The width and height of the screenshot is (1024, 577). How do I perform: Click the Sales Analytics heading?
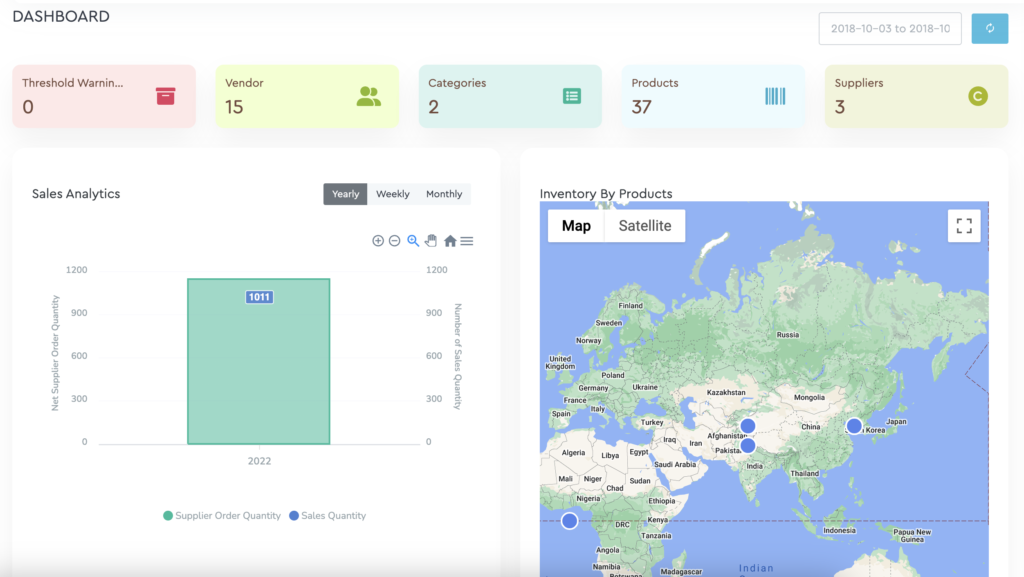tap(76, 194)
